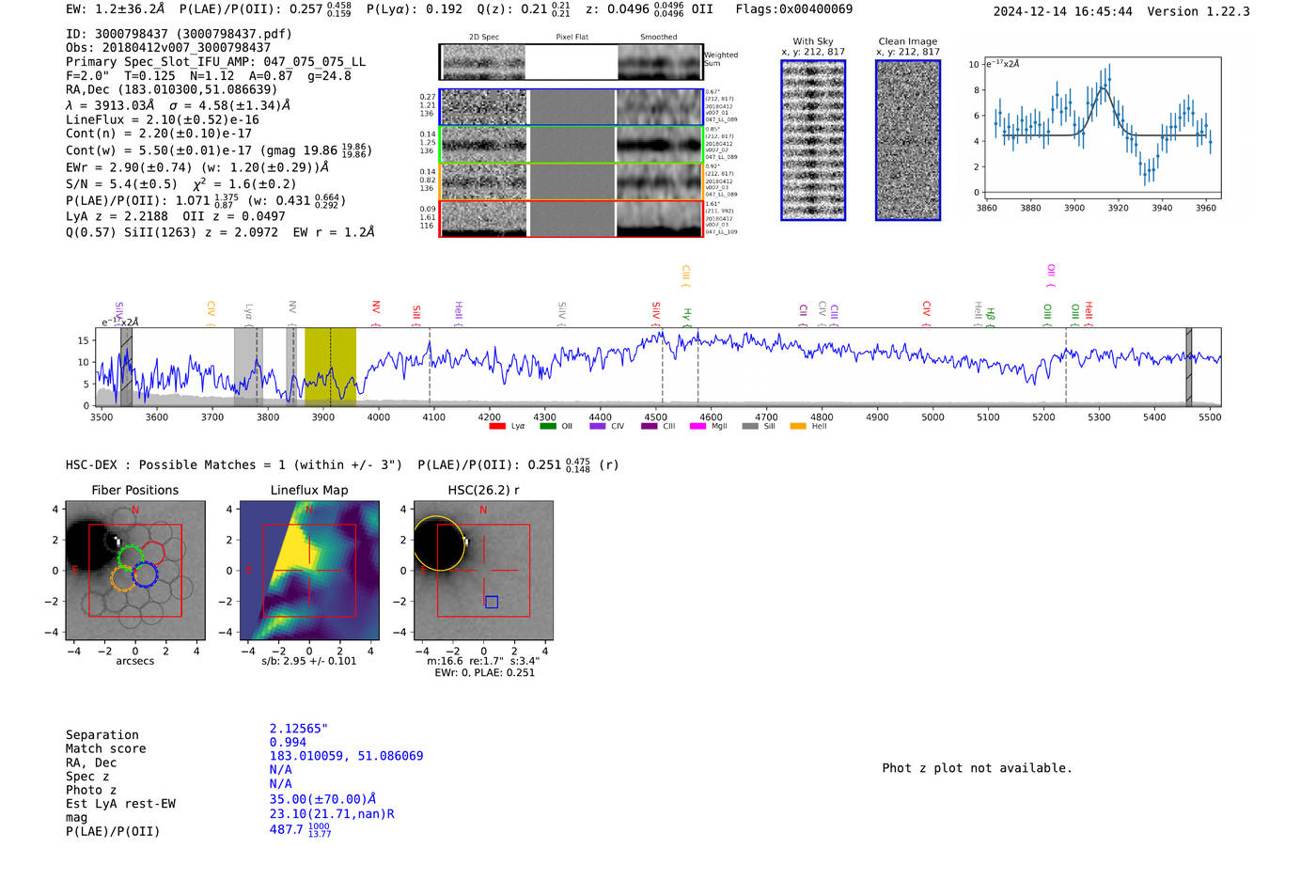Click the Est LyA rest-EW value 35.00(±70.00)Å

click(322, 799)
